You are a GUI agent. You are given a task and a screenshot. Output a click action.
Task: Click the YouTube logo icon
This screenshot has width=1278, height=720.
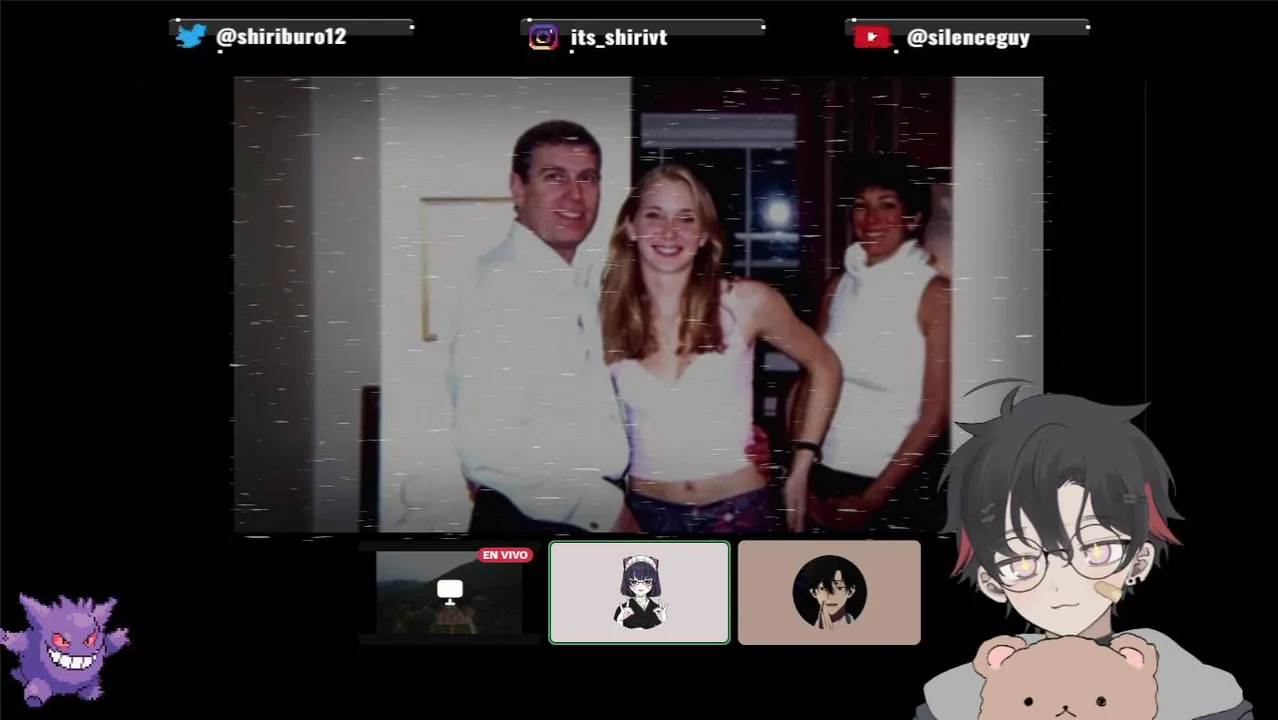pos(872,37)
